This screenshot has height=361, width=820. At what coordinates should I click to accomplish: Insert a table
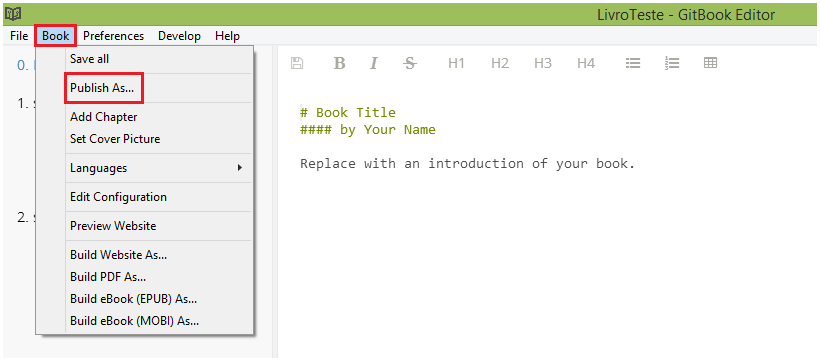pyautogui.click(x=710, y=63)
